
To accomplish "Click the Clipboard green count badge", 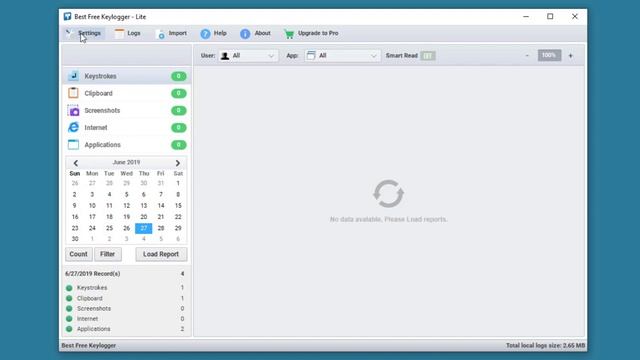I will [x=179, y=93].
